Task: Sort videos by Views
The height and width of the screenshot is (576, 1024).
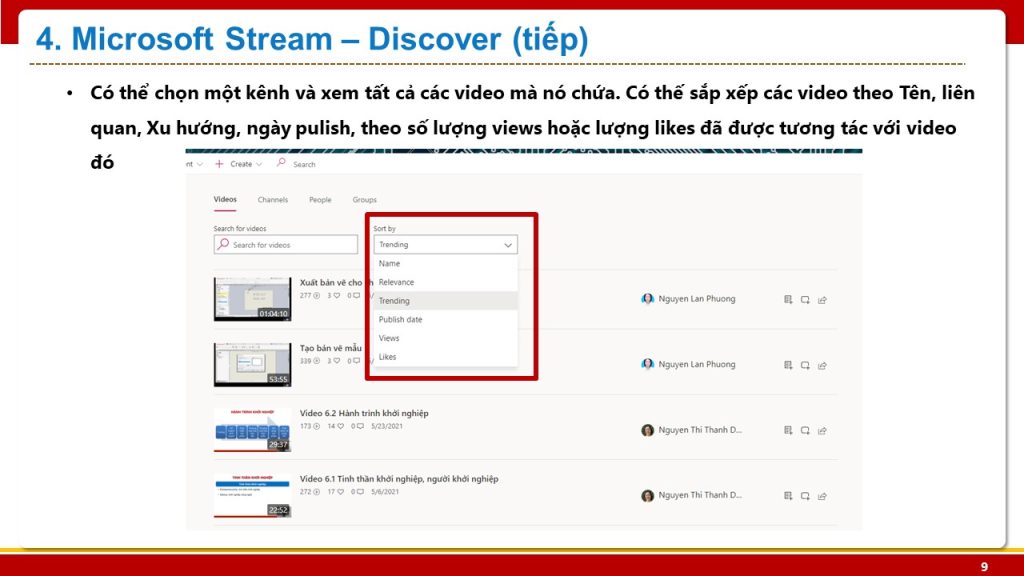Action: point(445,338)
